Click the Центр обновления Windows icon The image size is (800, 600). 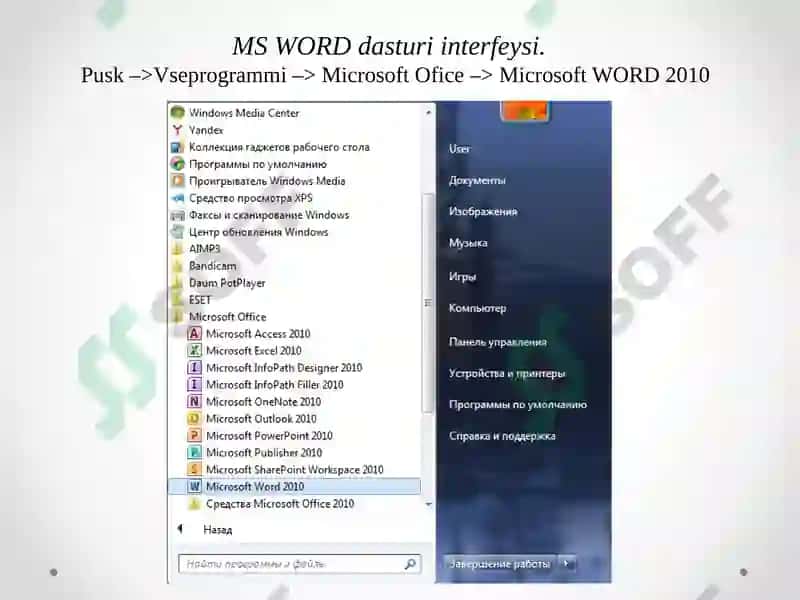pos(177,232)
